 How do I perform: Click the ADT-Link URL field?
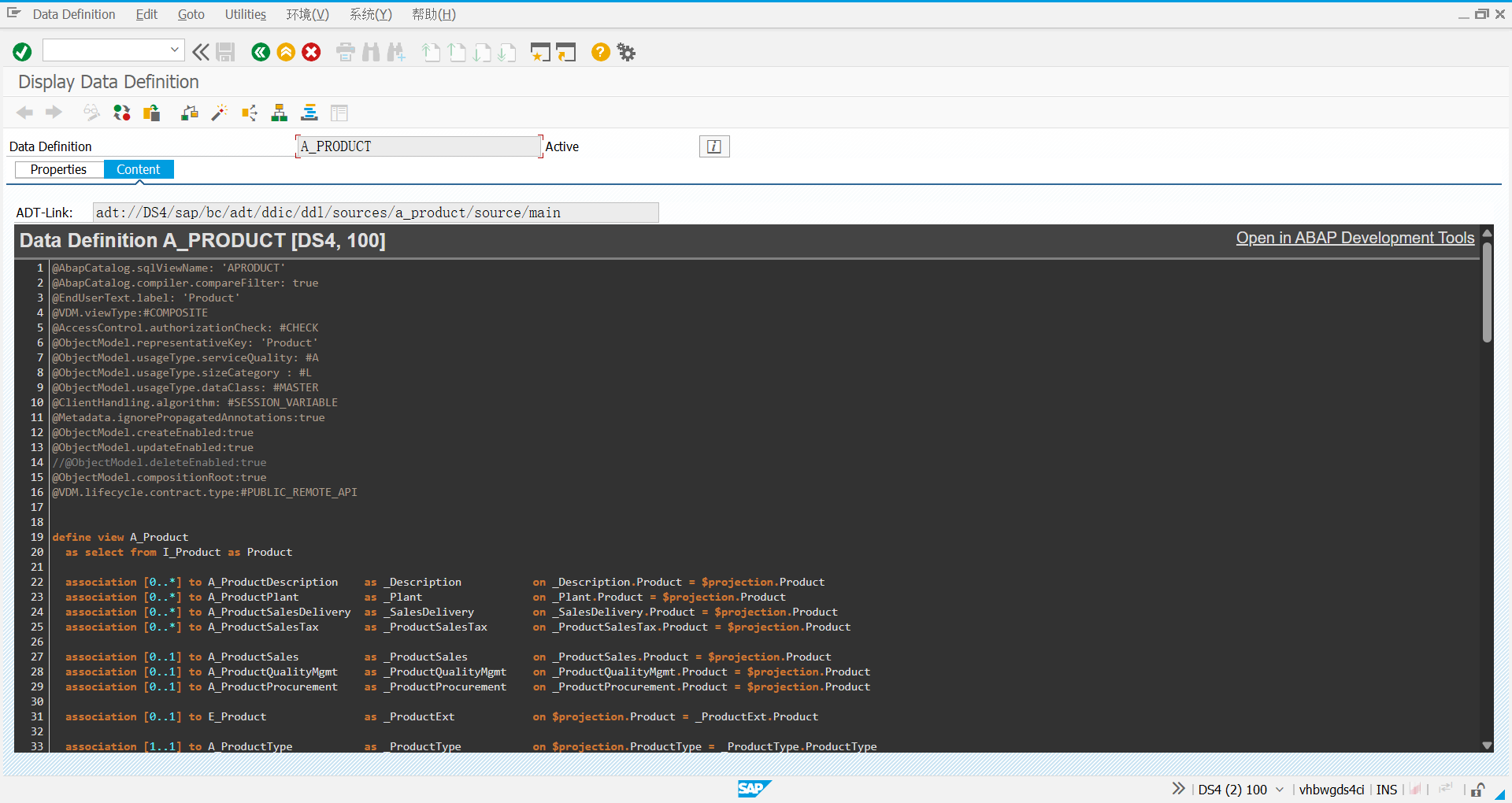tap(376, 213)
